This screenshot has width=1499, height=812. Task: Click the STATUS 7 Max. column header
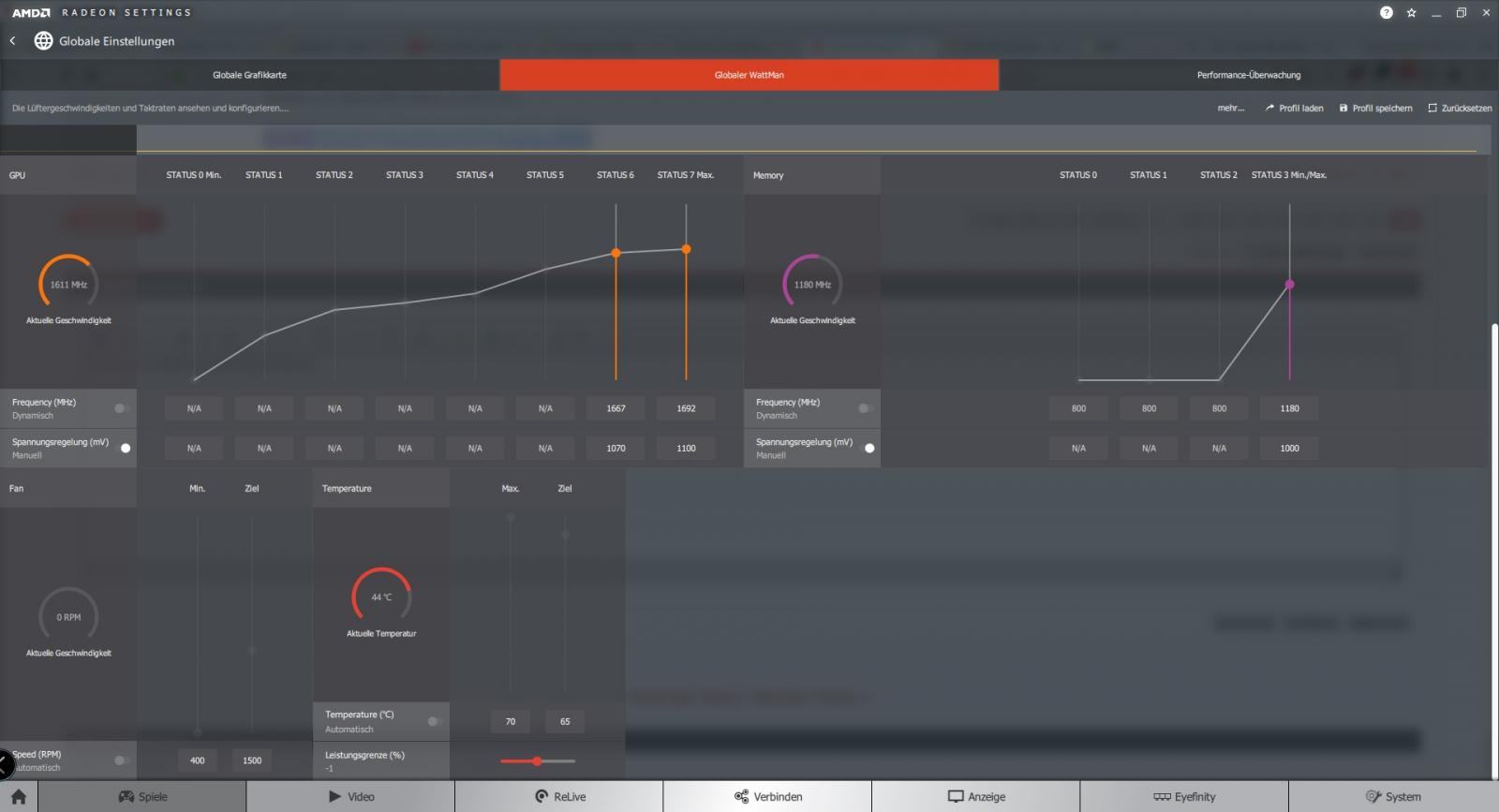click(686, 175)
